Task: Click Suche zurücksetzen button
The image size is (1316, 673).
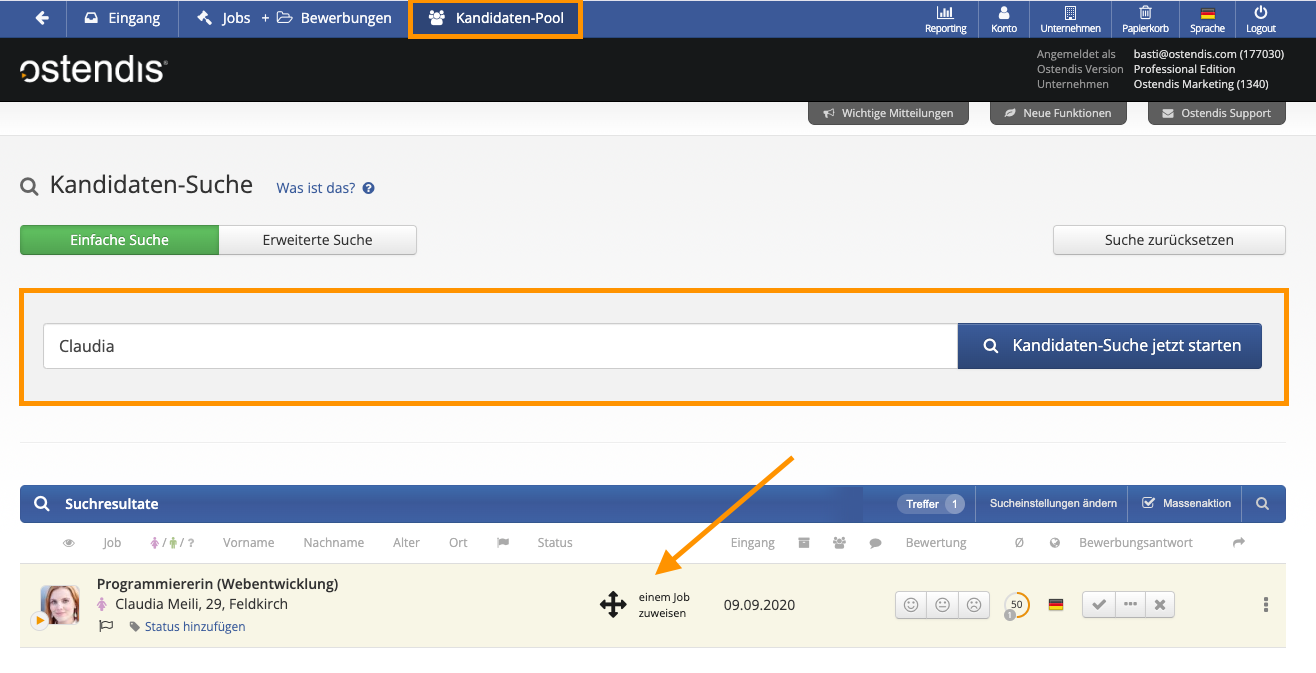Action: coord(1169,240)
